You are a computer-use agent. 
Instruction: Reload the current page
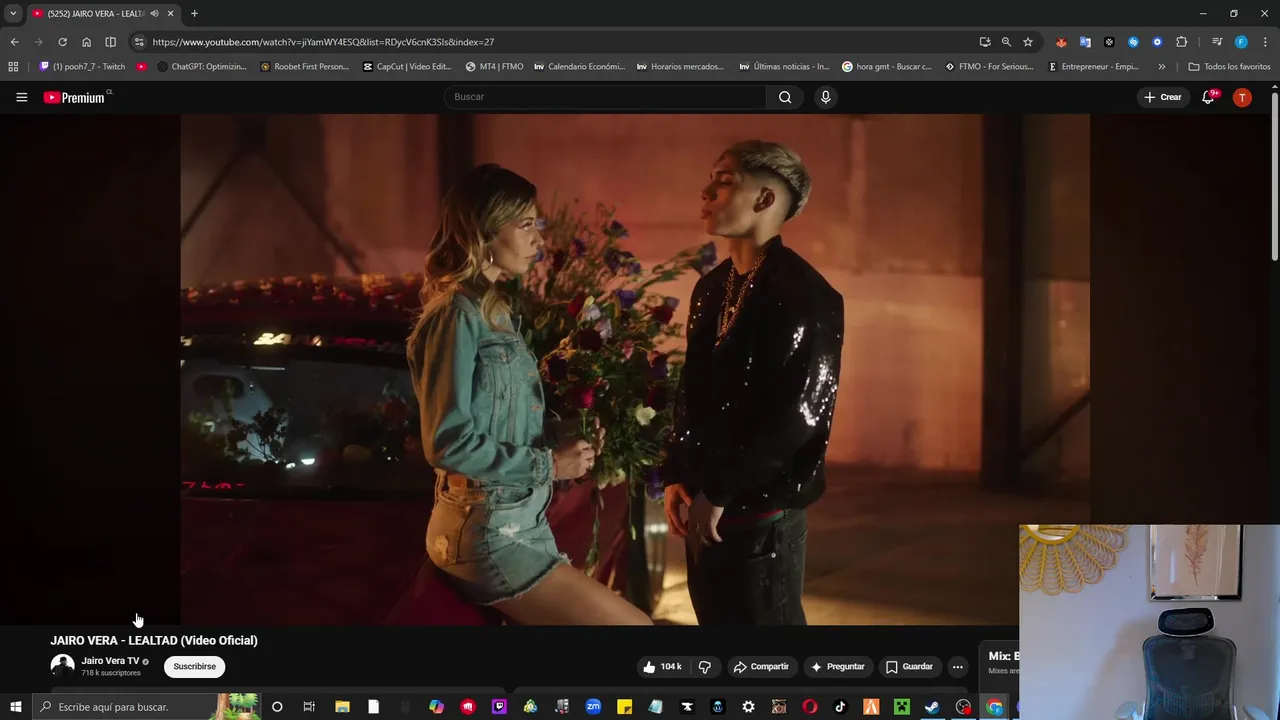pos(62,42)
